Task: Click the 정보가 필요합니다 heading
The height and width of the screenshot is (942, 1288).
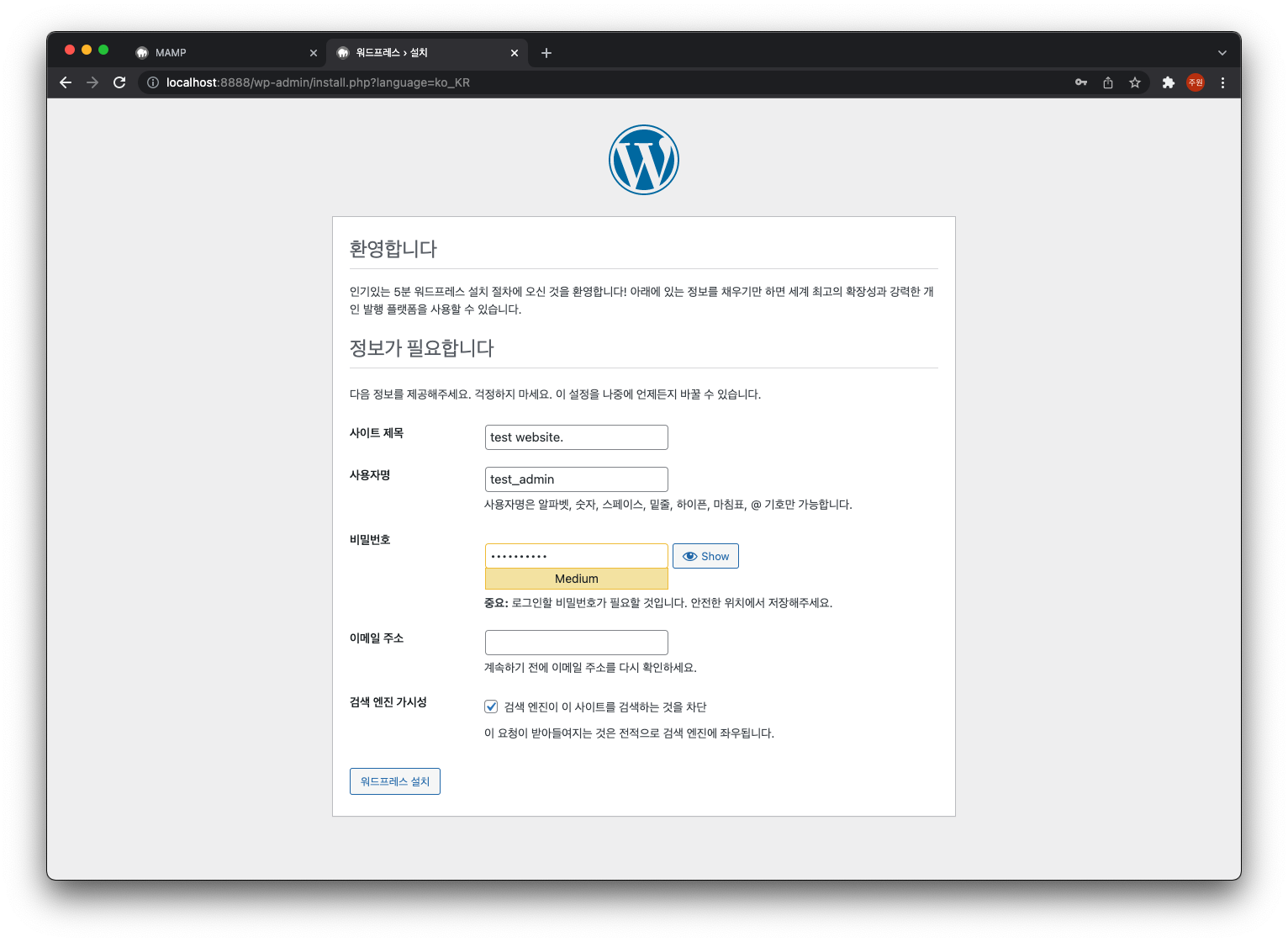Action: (x=422, y=348)
